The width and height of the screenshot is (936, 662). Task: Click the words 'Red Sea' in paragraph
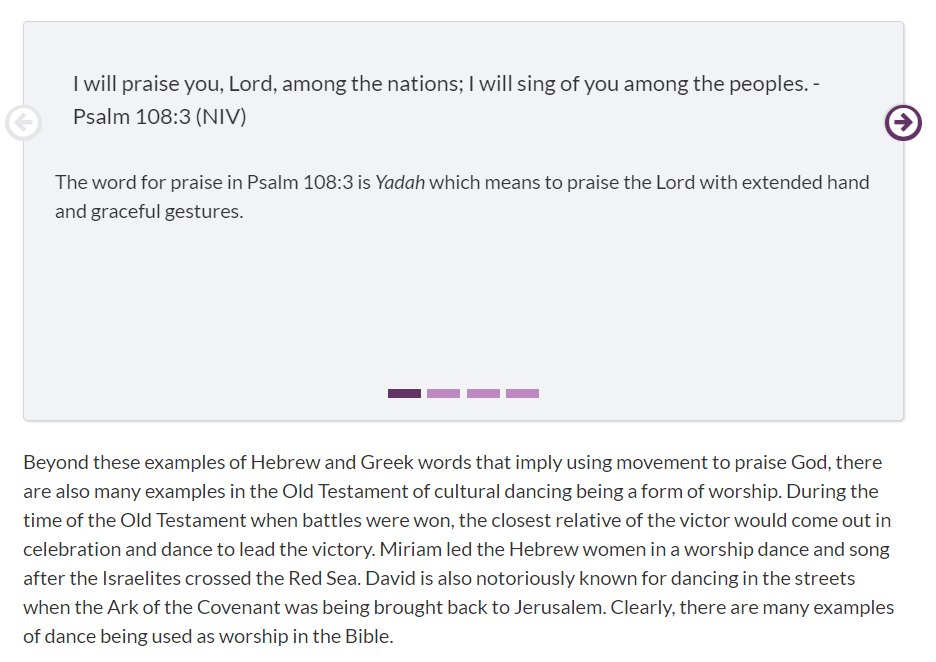pos(324,578)
